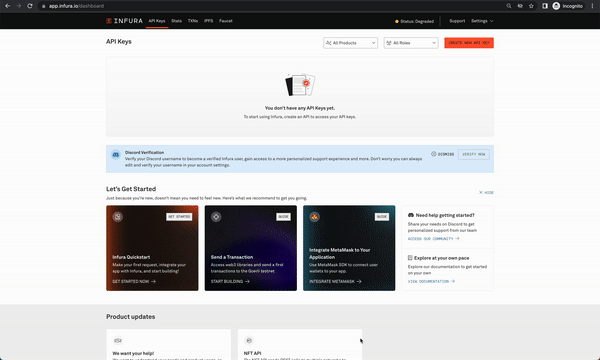The height and width of the screenshot is (360, 600).
Task: Click the 'Product updates' heading
Action: pyautogui.click(x=130, y=317)
